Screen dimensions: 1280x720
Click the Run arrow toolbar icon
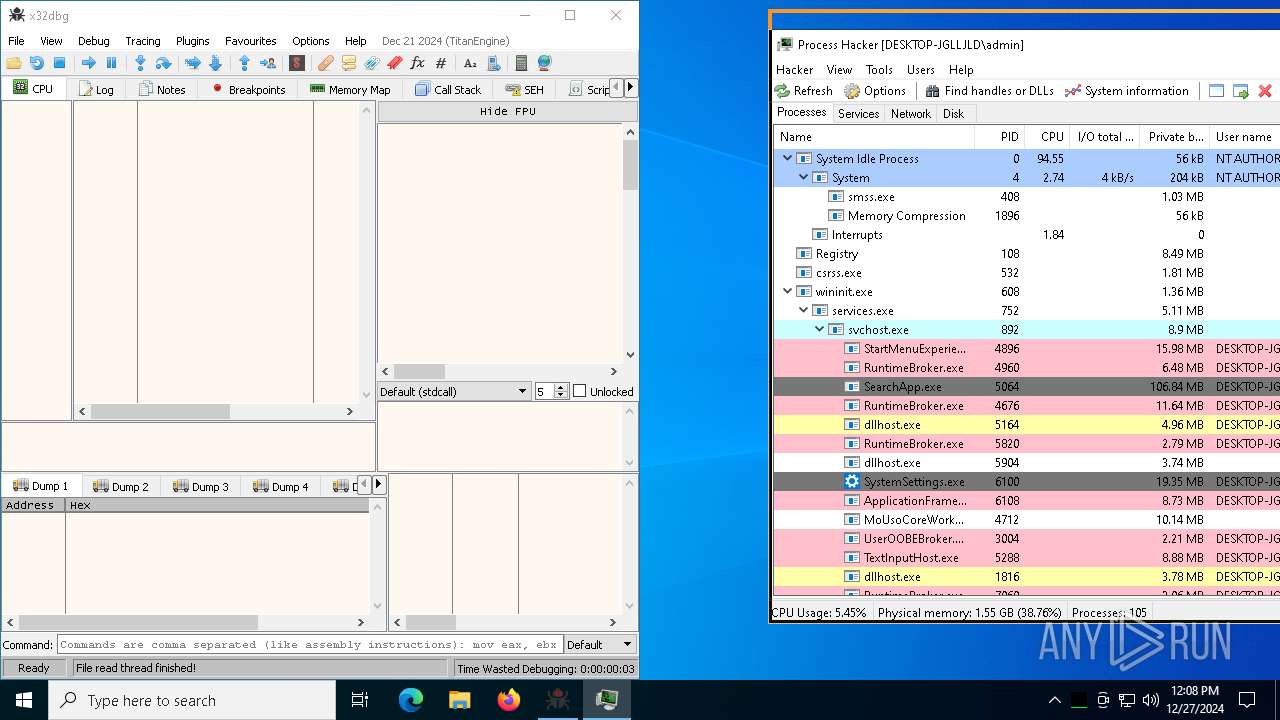coord(89,63)
